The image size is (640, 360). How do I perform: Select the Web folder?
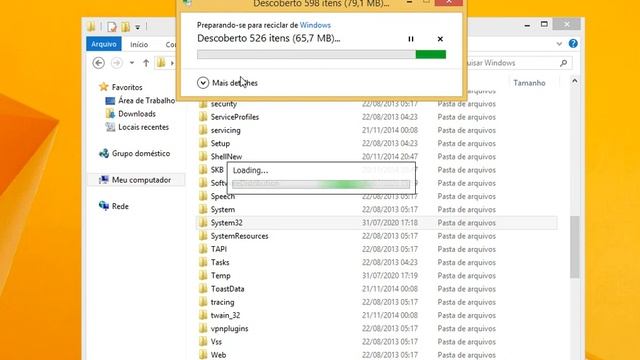point(218,355)
